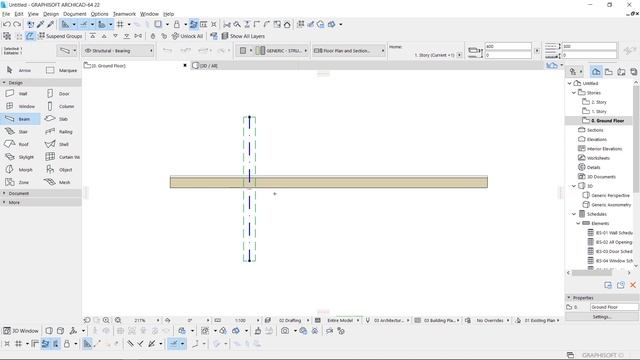Select the Stair tool
Screen dimensions: 640x360
(17, 131)
